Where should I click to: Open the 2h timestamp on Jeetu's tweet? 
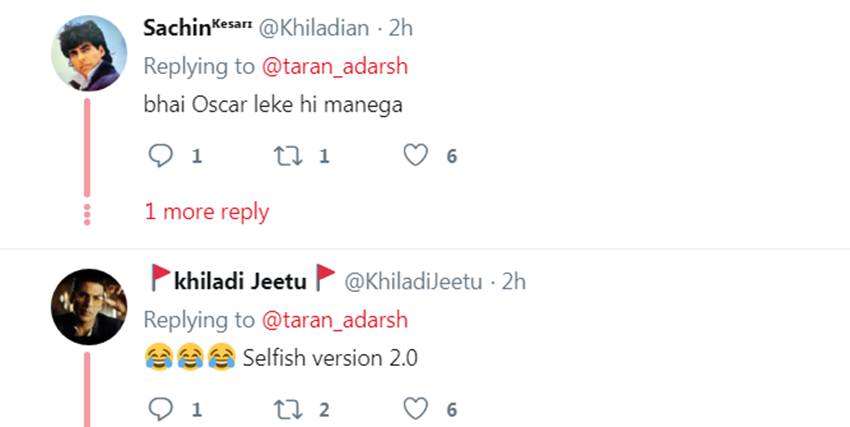pos(512,282)
